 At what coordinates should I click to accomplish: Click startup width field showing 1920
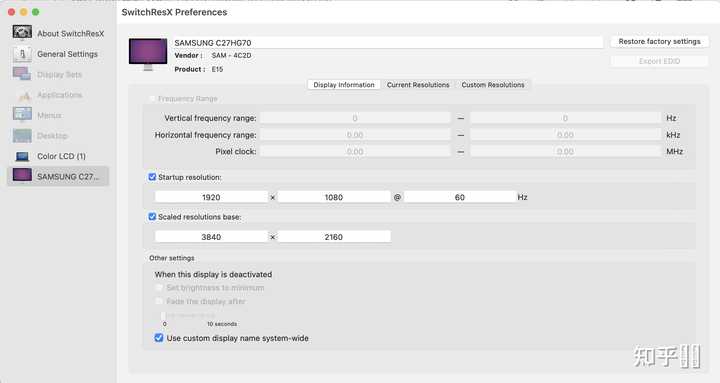pos(211,197)
